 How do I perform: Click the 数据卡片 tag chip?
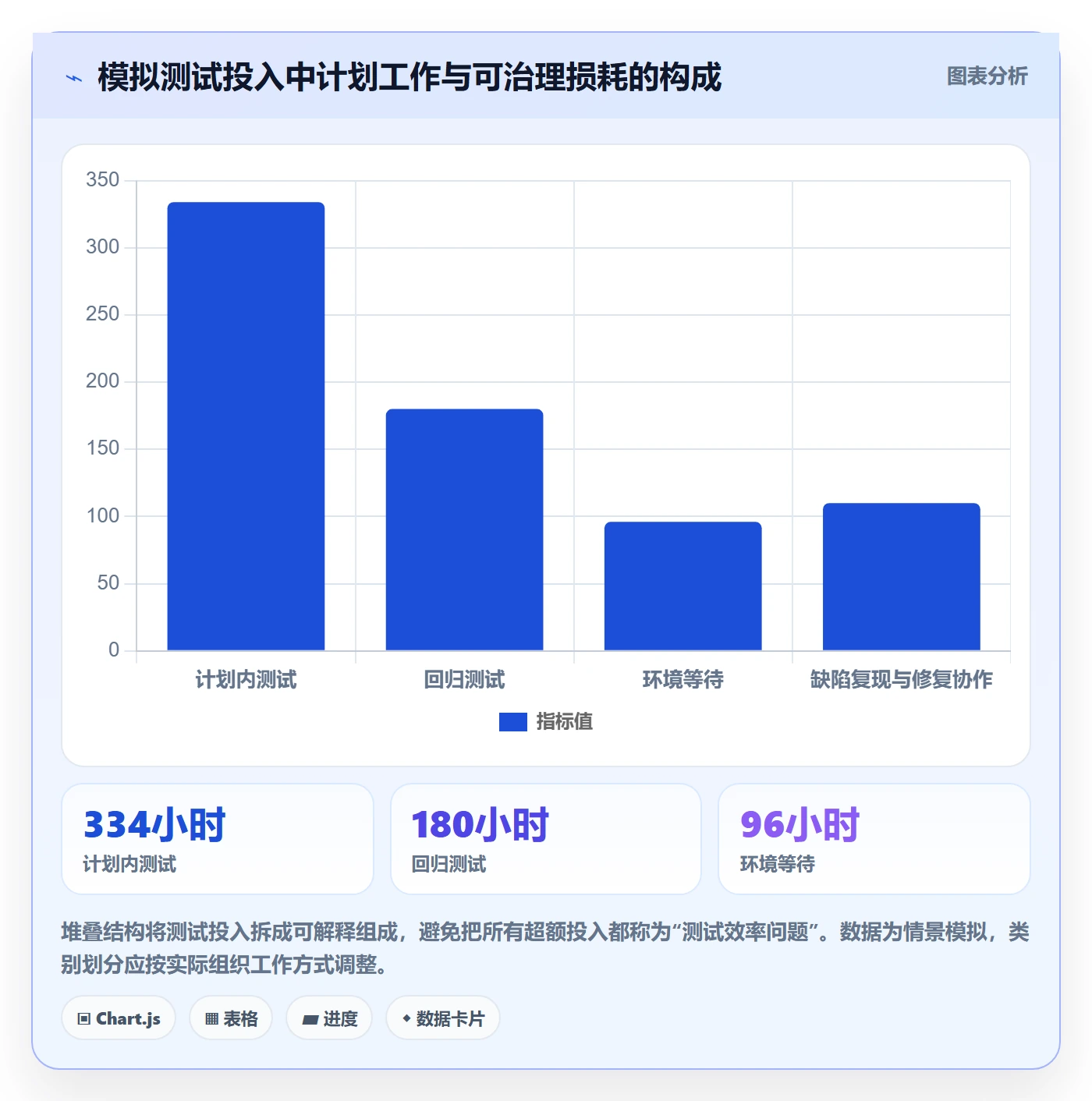443,1018
